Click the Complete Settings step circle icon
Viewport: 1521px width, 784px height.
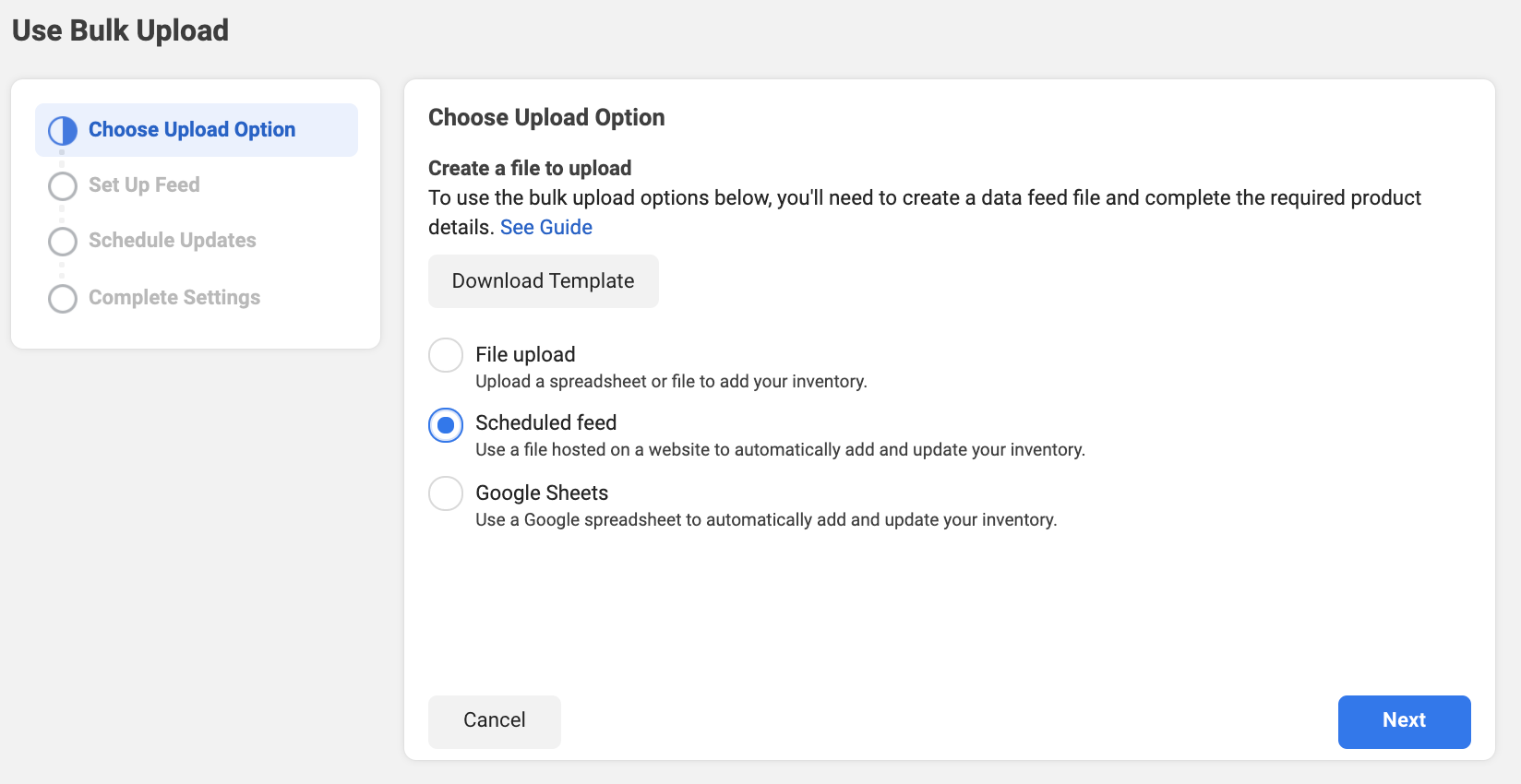63,299
